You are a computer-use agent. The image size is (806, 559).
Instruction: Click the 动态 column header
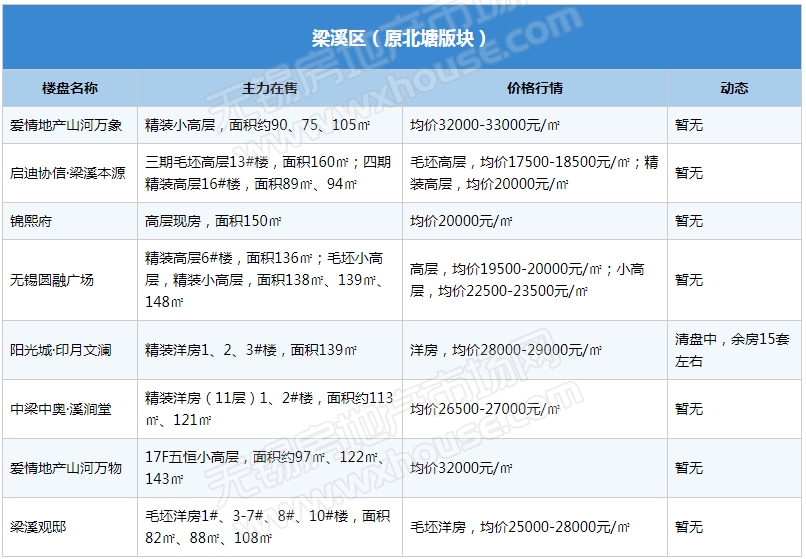[x=734, y=88]
